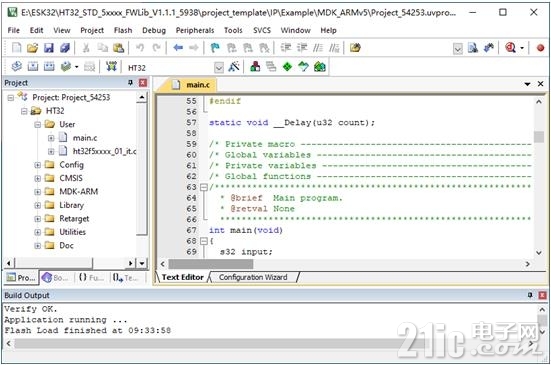The image size is (551, 365).
Task: Pin the Build Output panel
Action: [530, 295]
